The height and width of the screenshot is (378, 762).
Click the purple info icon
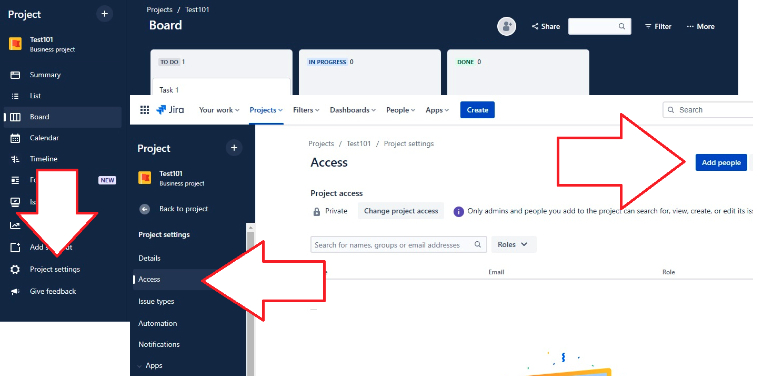click(x=458, y=212)
